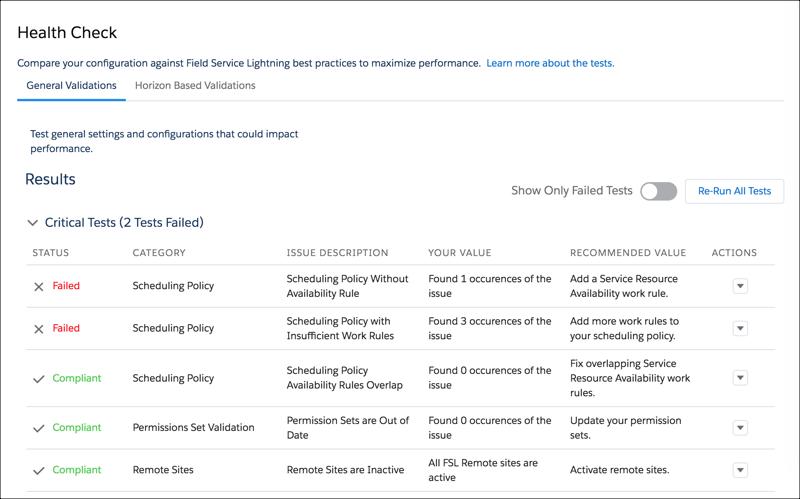Click 'Add more work rules' recommendation
The image size is (800, 499).
tap(624, 329)
